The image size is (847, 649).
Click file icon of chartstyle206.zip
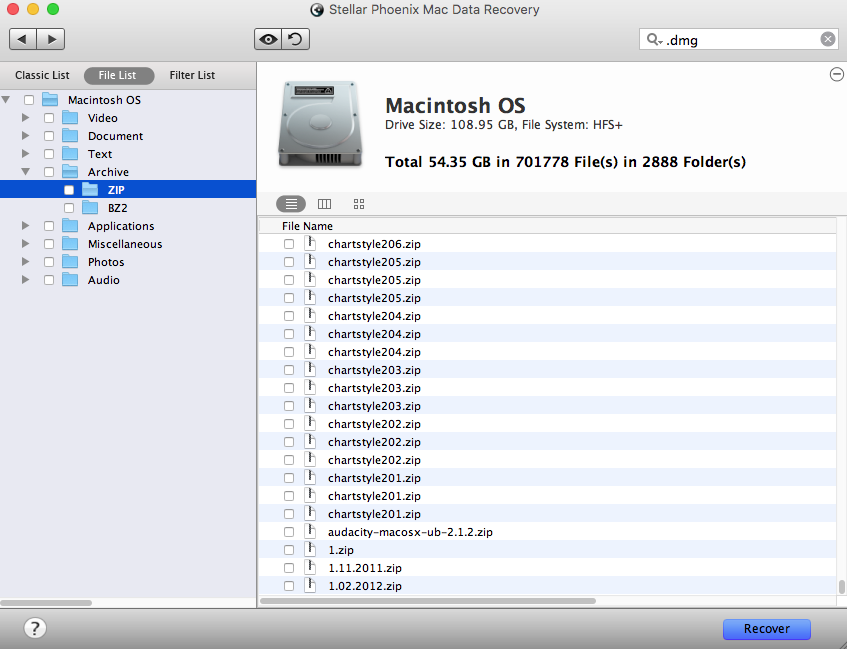310,243
